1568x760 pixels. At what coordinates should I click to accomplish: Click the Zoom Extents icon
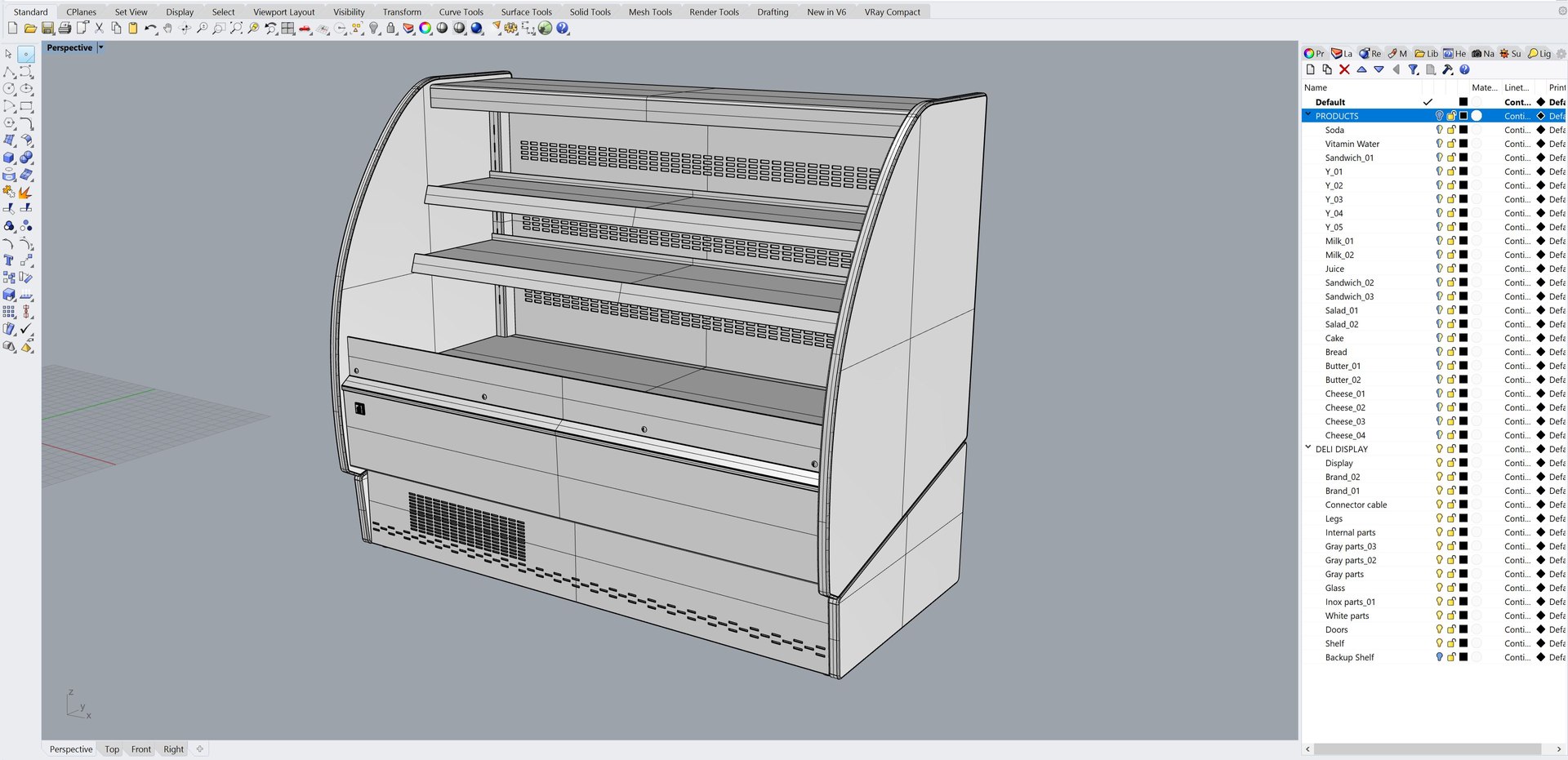tap(236, 29)
